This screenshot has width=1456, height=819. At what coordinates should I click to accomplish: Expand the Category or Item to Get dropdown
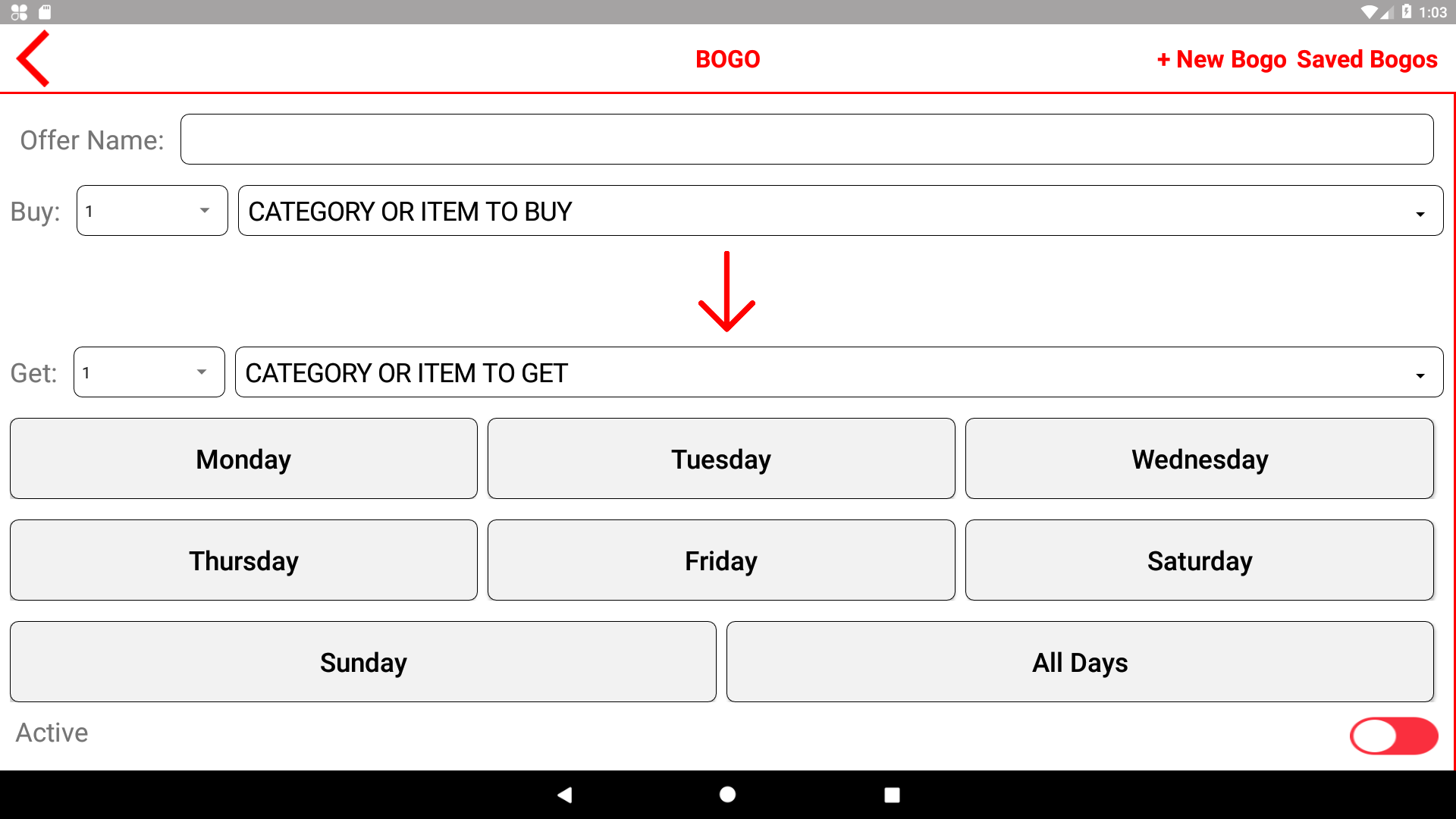(839, 372)
